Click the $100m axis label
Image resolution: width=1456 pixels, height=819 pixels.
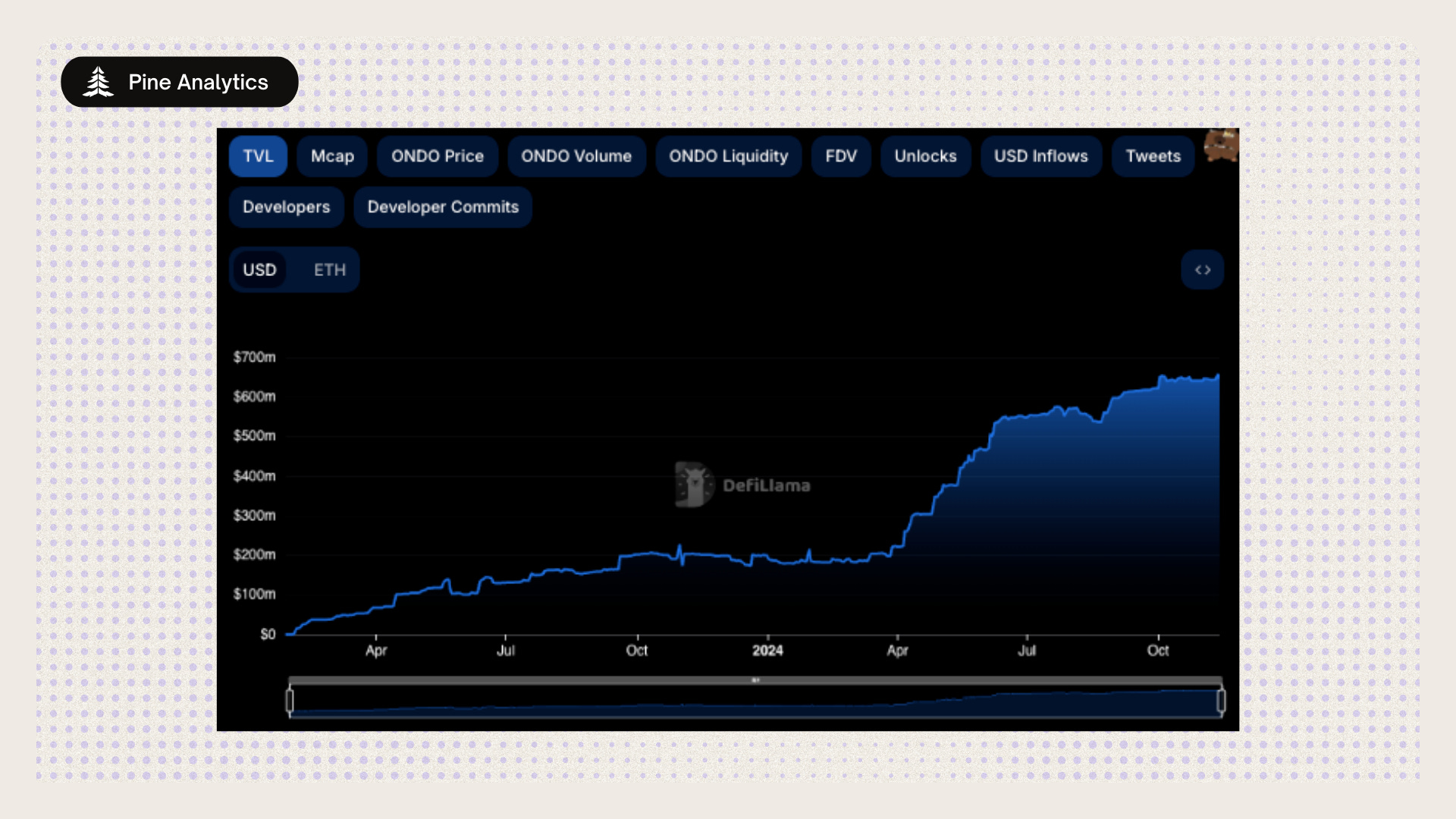pyautogui.click(x=254, y=595)
